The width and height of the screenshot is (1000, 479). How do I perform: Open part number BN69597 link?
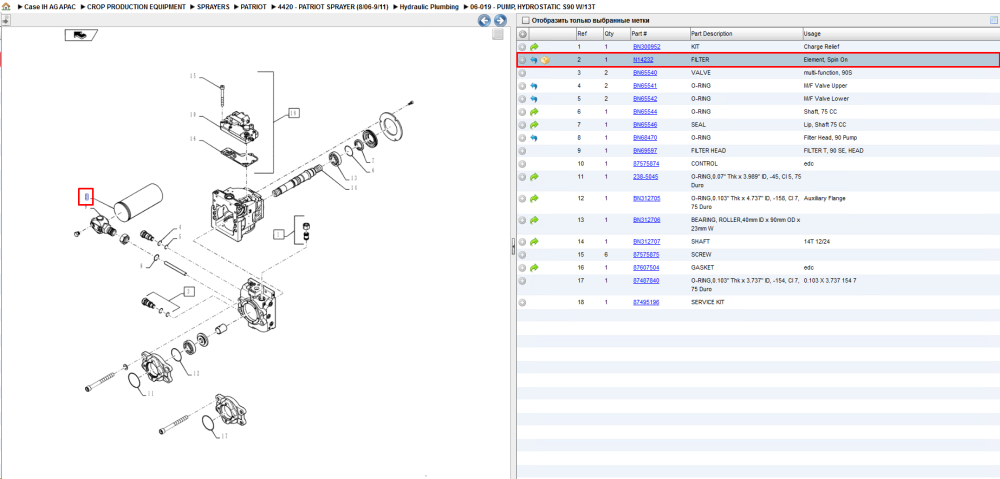645,151
